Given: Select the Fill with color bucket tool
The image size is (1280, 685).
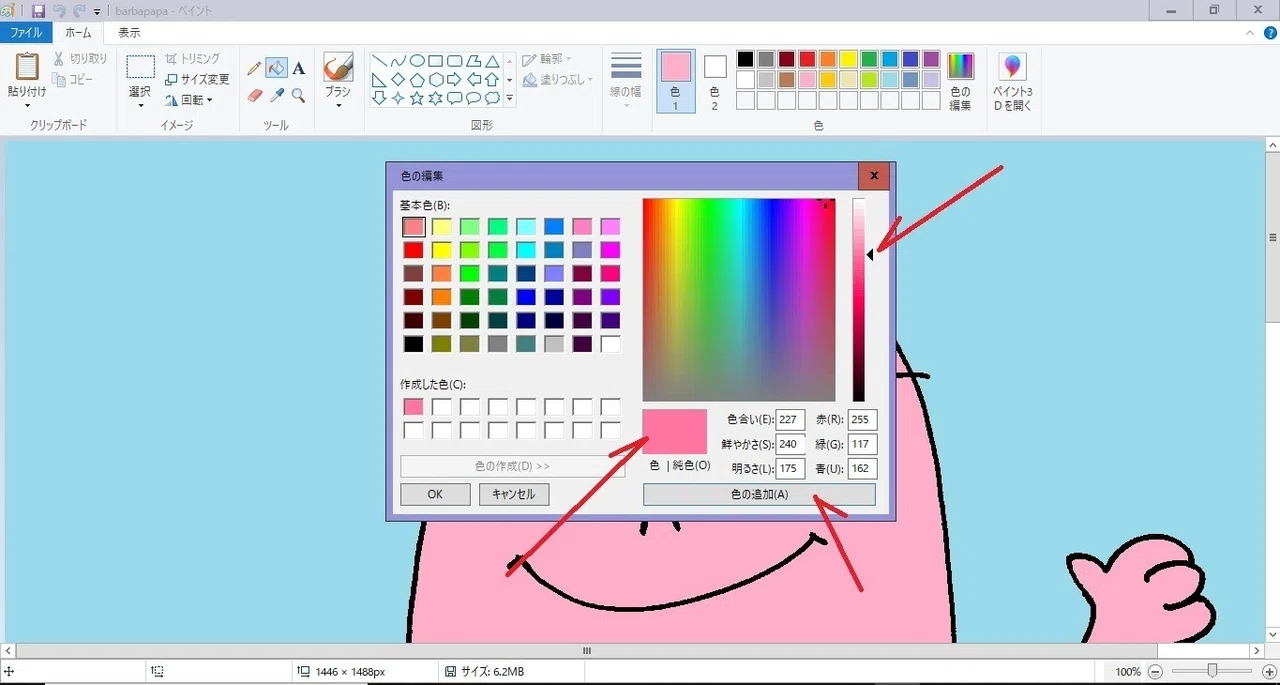Looking at the screenshot, I should 276,68.
